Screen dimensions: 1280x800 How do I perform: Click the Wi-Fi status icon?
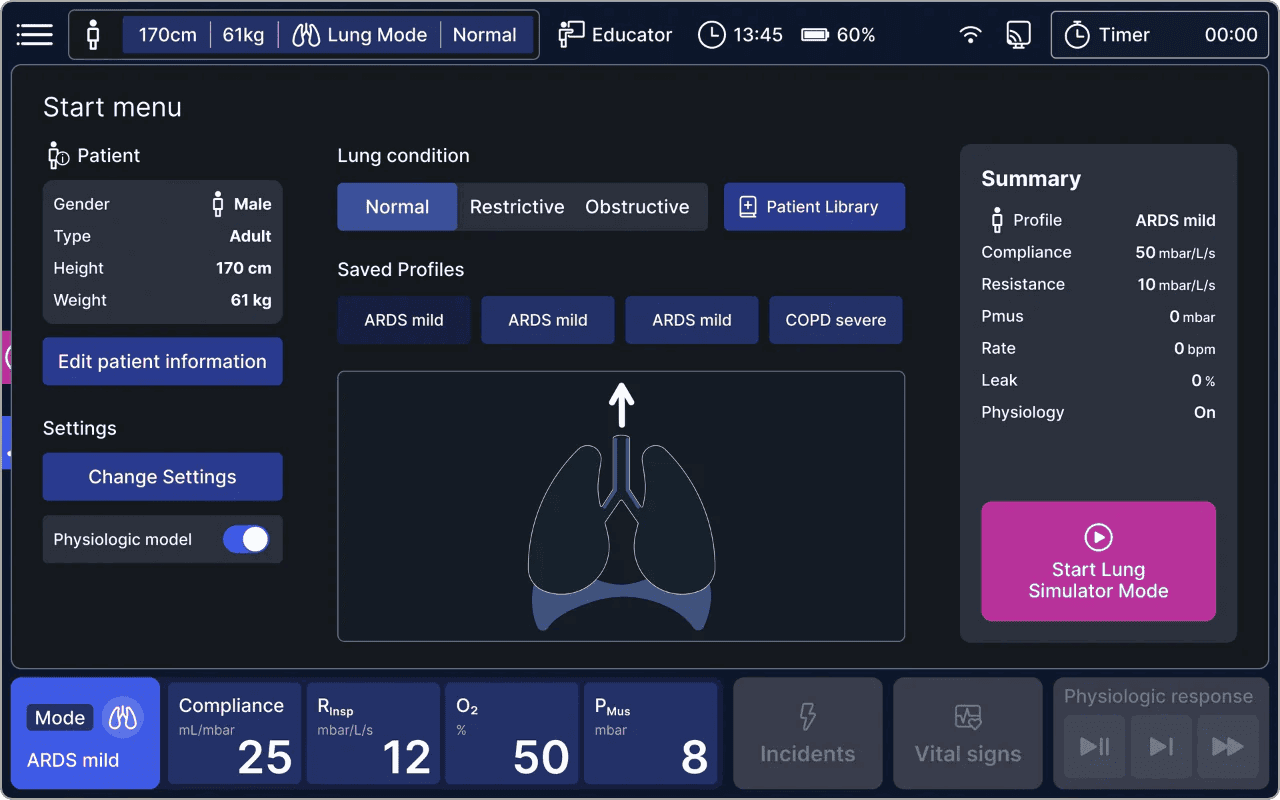pos(970,35)
